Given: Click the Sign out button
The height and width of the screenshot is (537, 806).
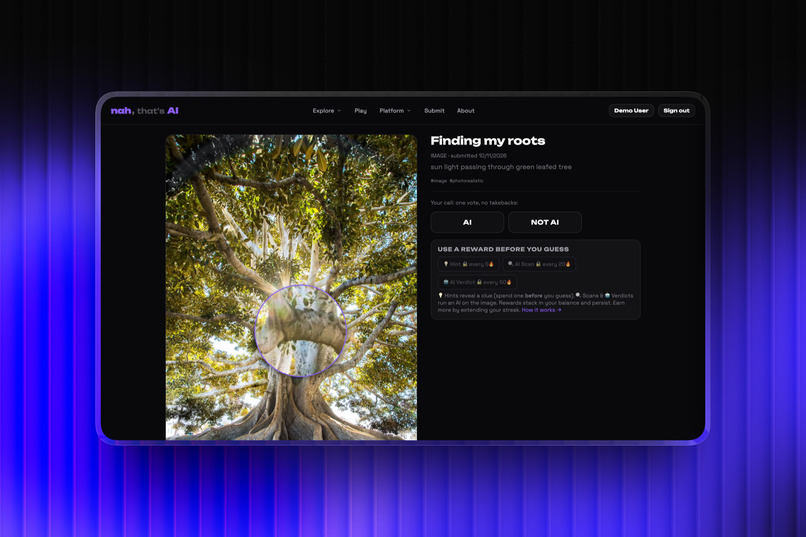Looking at the screenshot, I should pyautogui.click(x=676, y=110).
